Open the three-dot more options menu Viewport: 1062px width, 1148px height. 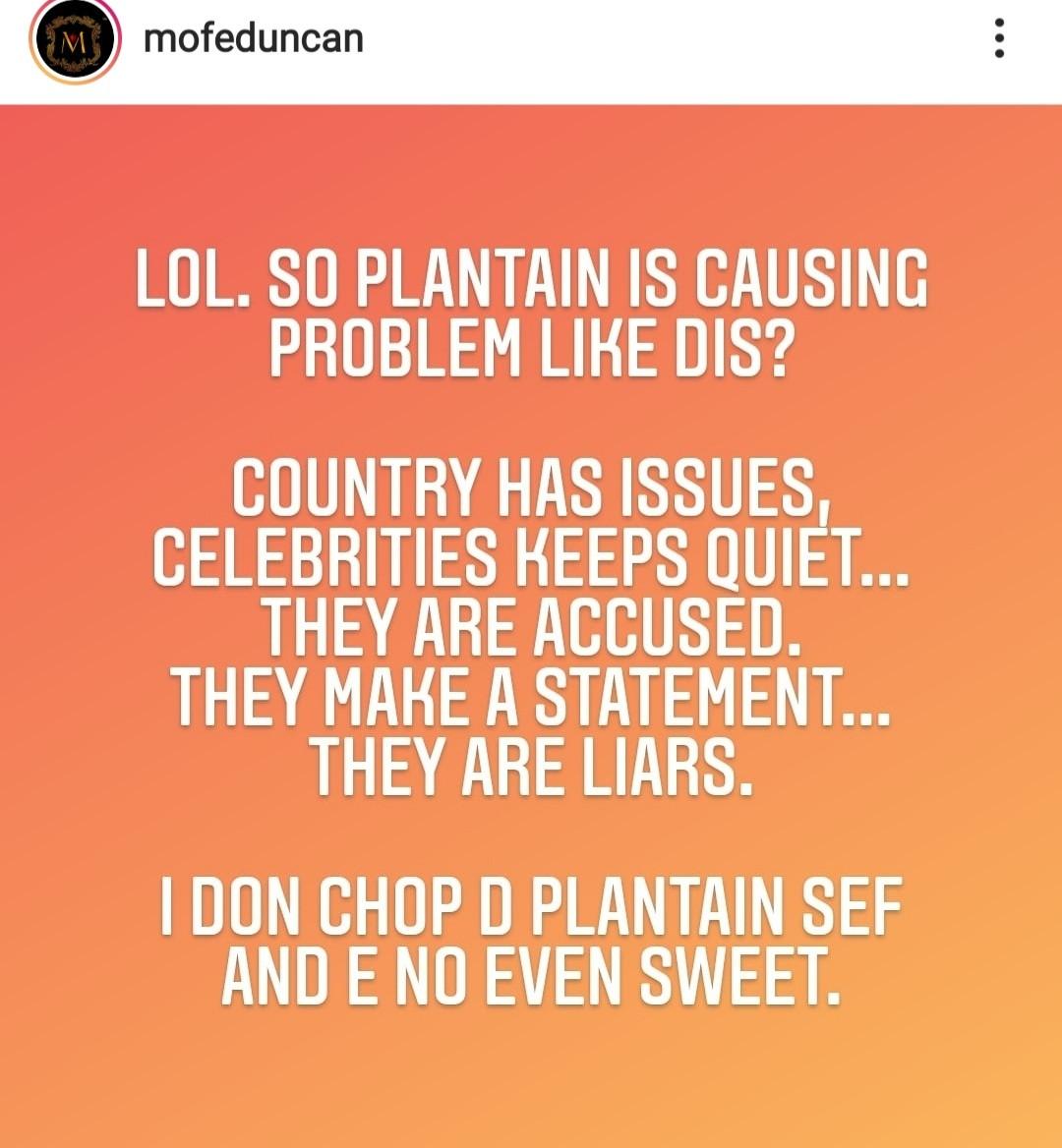999,39
